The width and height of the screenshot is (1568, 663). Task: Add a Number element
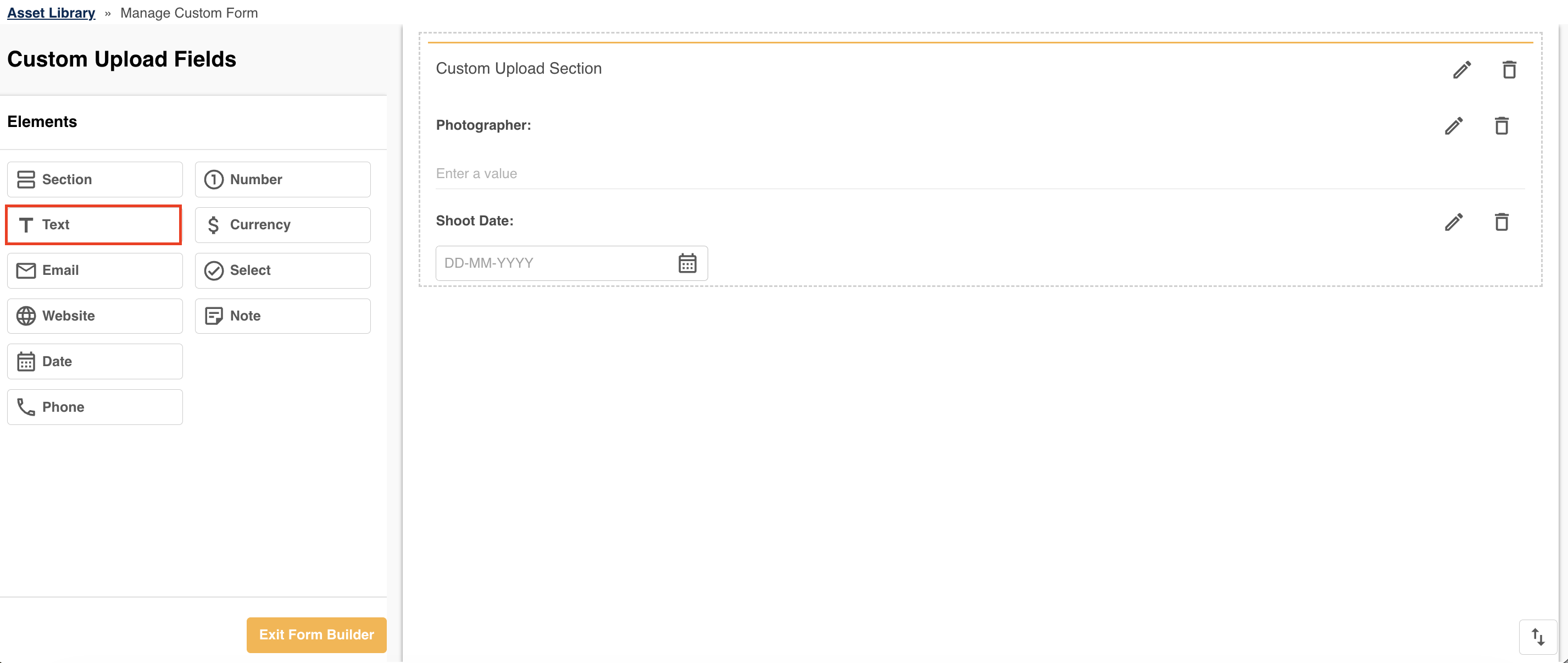282,179
